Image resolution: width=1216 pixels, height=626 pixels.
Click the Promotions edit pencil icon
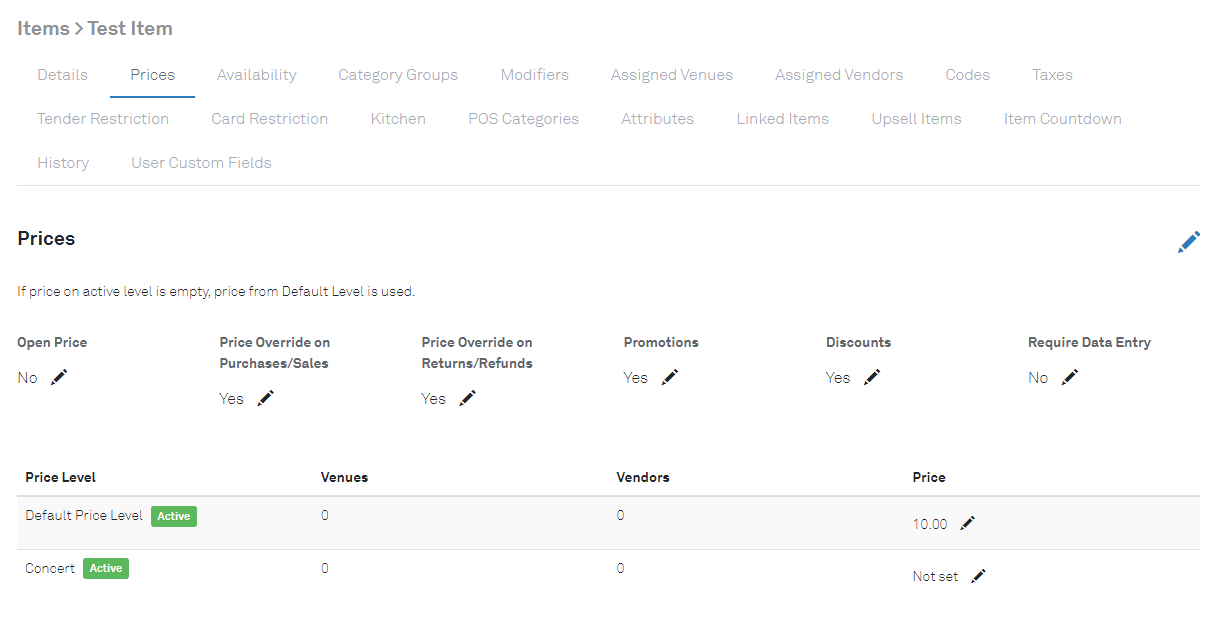tap(670, 377)
